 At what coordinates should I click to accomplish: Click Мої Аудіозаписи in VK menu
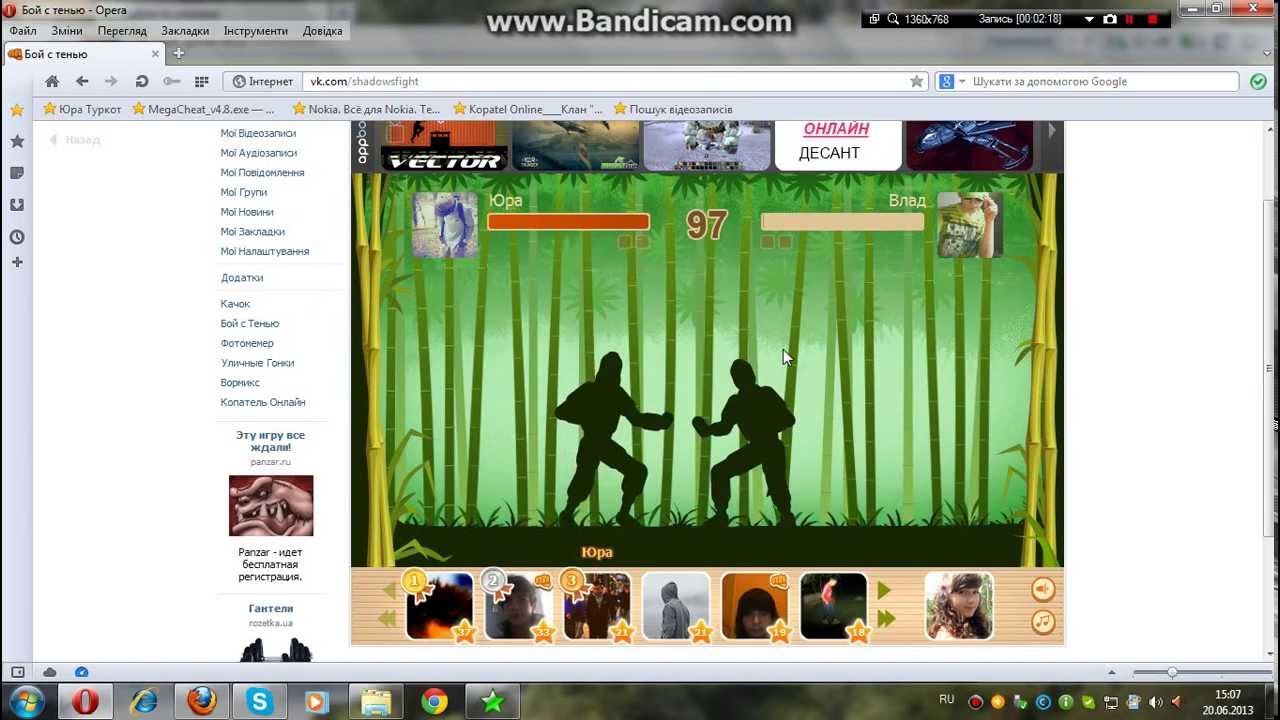[x=259, y=153]
